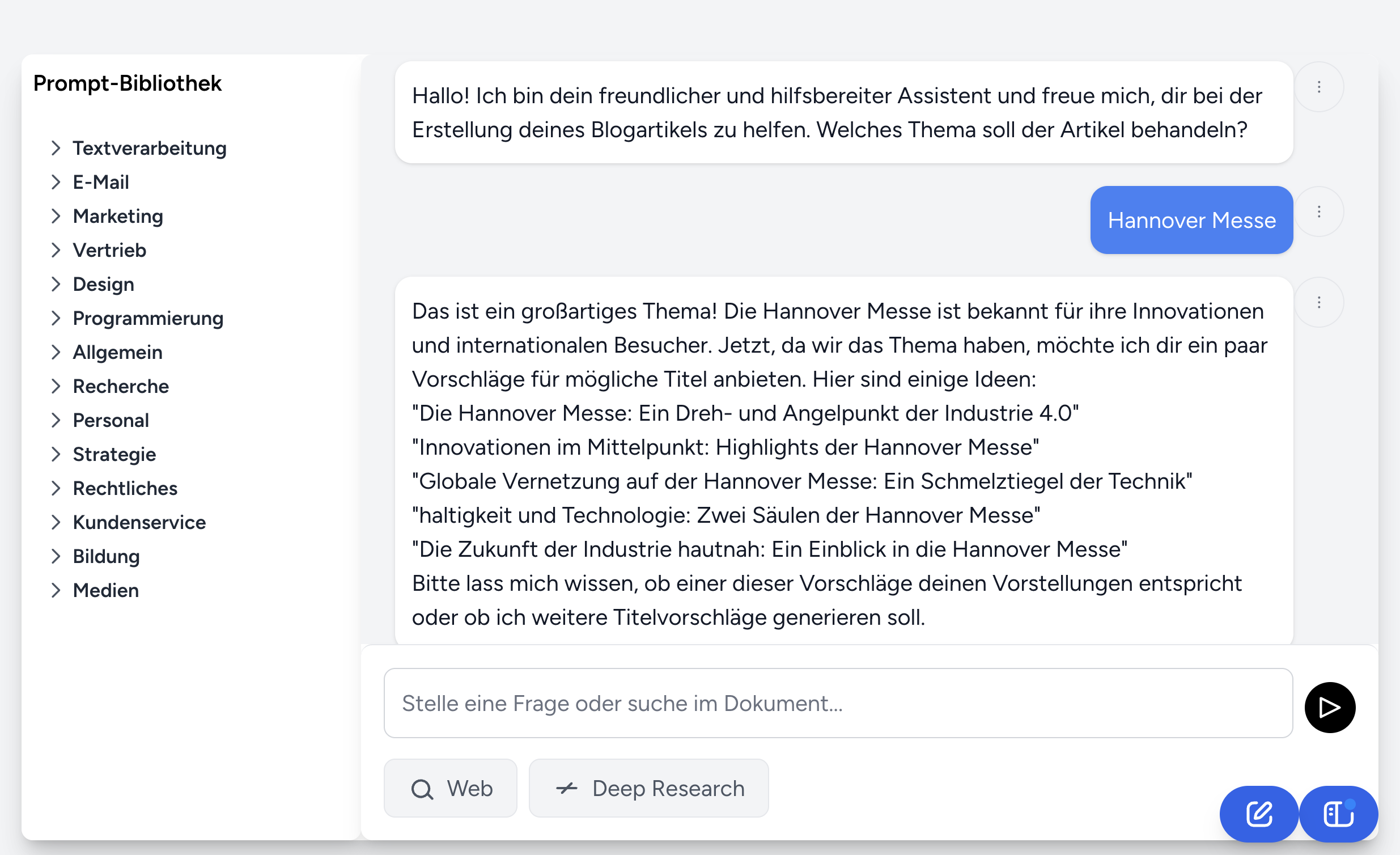Expand the Personal chevron

[56, 421]
